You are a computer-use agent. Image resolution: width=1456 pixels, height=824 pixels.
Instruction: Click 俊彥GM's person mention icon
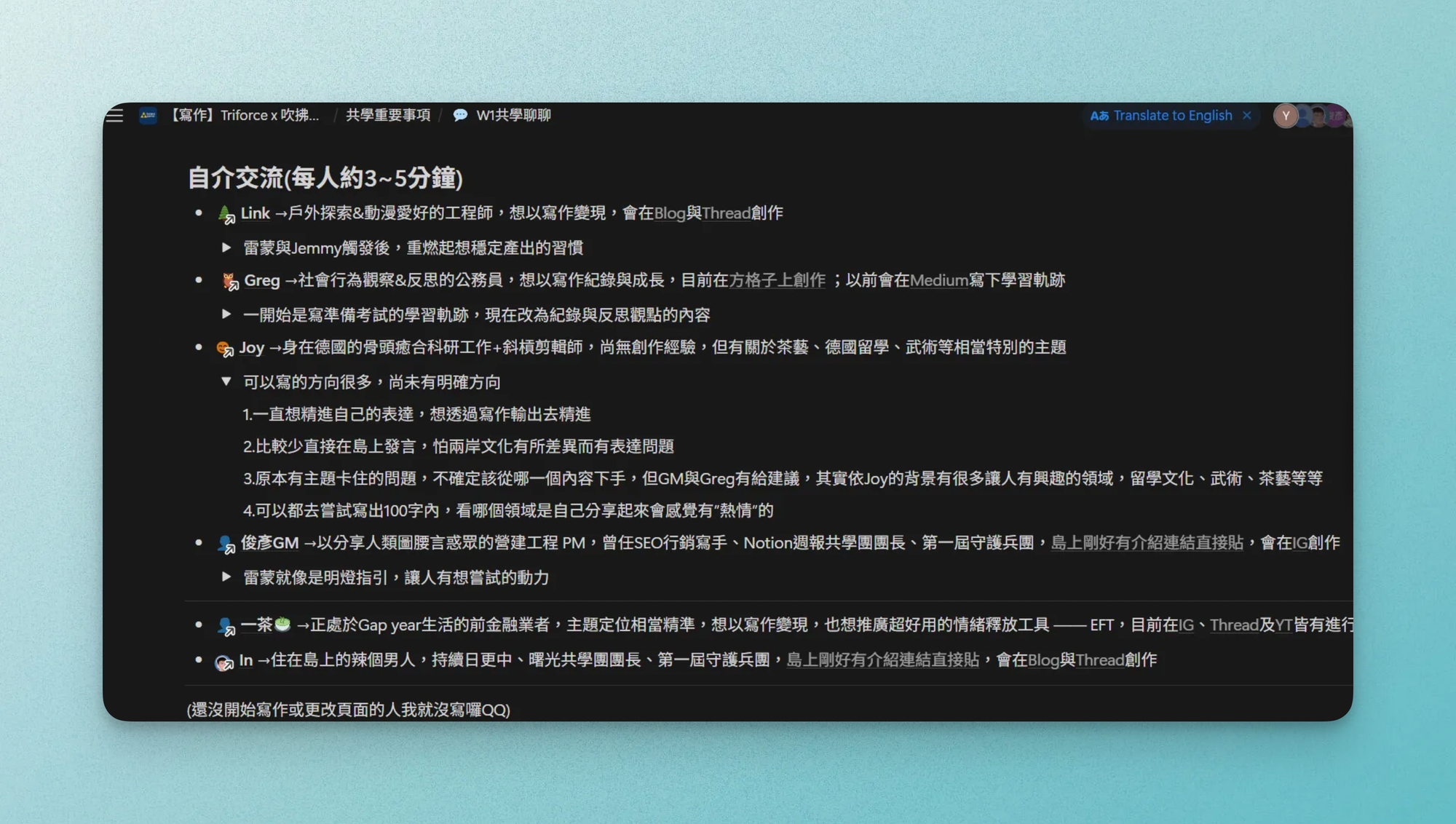click(x=226, y=544)
